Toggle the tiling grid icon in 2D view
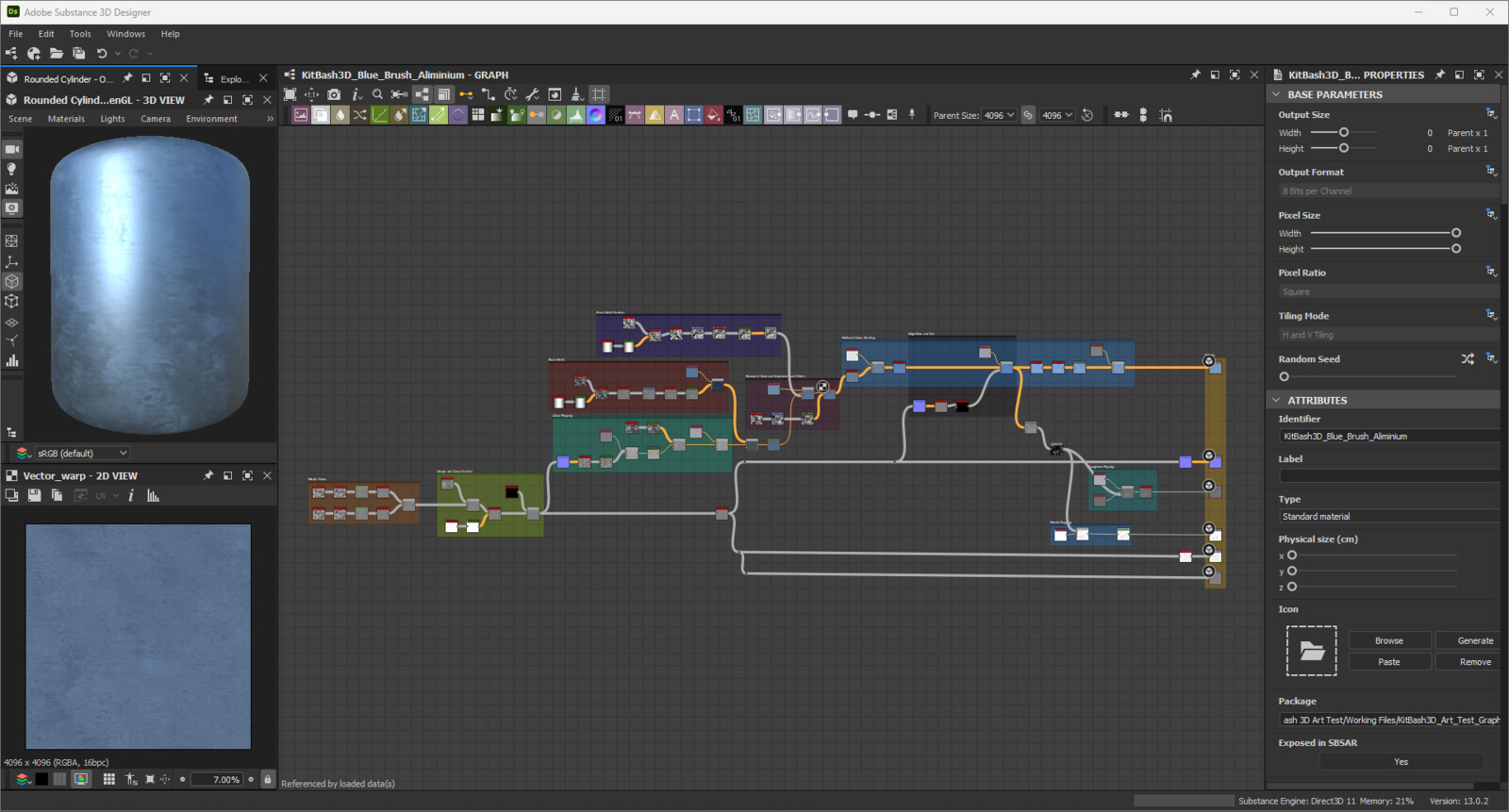The height and width of the screenshot is (812, 1509). coord(108,780)
